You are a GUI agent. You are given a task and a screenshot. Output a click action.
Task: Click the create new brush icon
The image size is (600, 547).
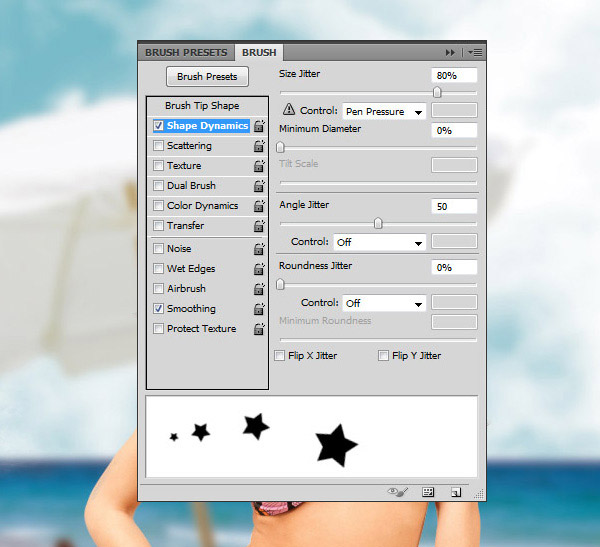coord(456,492)
